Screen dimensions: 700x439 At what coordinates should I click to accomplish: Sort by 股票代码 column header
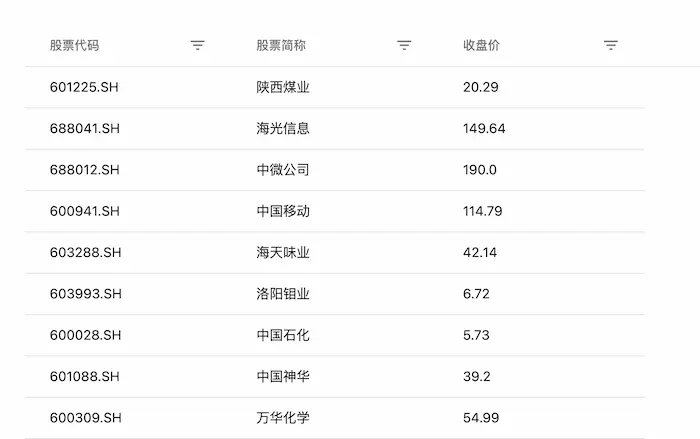click(x=75, y=46)
